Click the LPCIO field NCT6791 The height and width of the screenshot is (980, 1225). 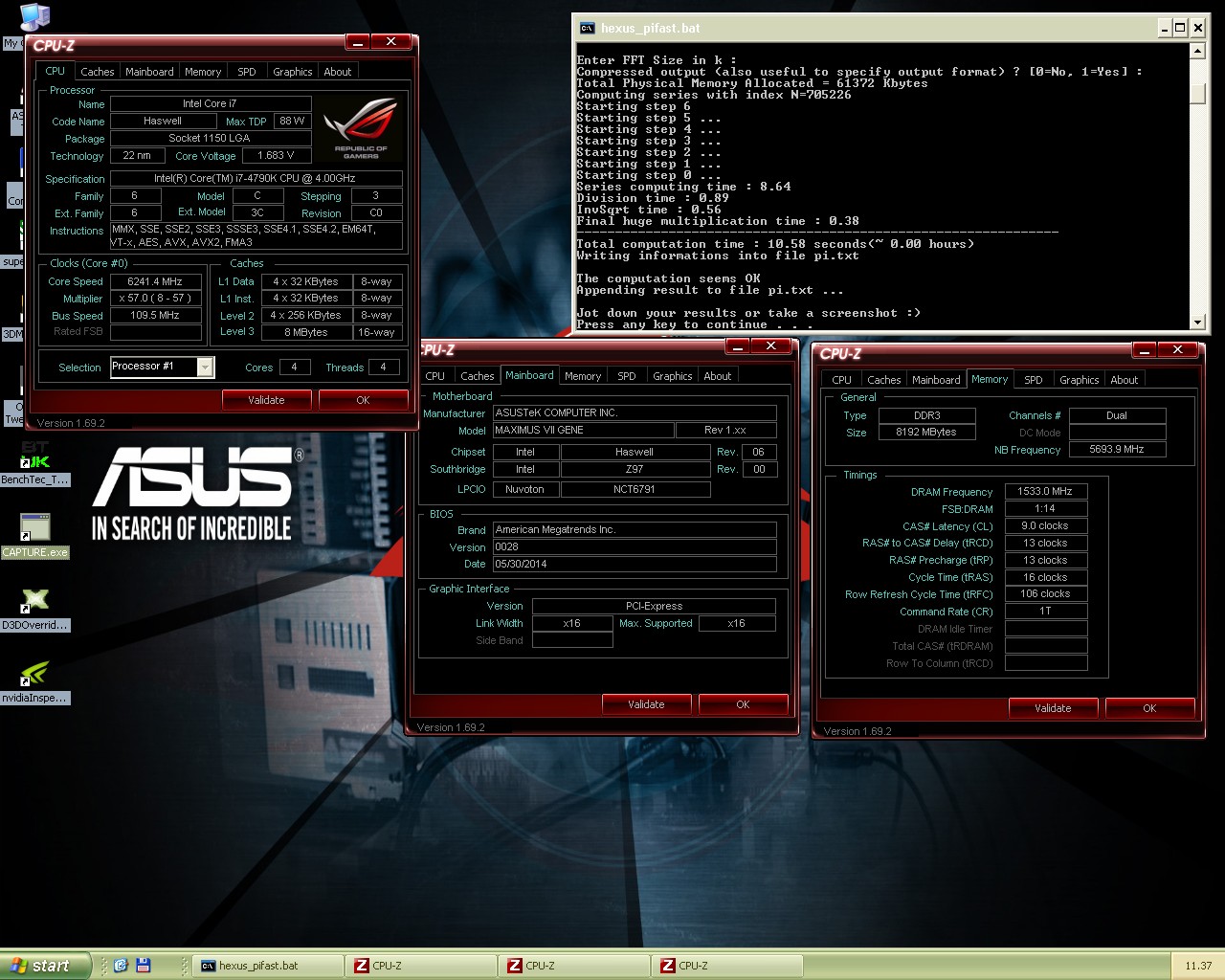coord(635,489)
